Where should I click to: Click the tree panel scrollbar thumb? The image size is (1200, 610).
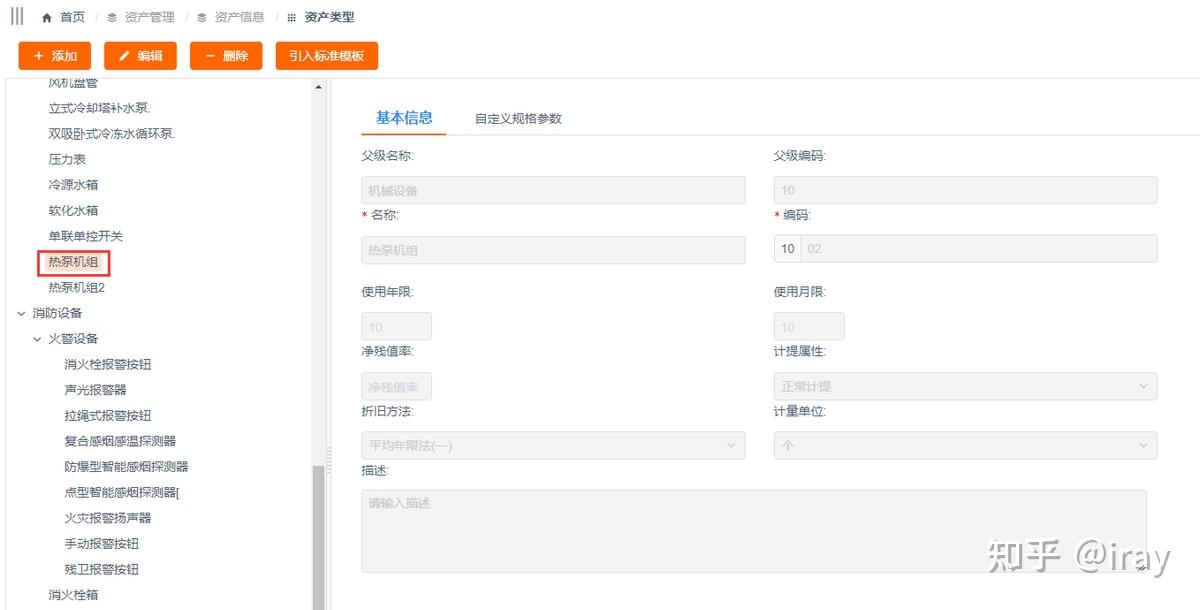click(319, 538)
